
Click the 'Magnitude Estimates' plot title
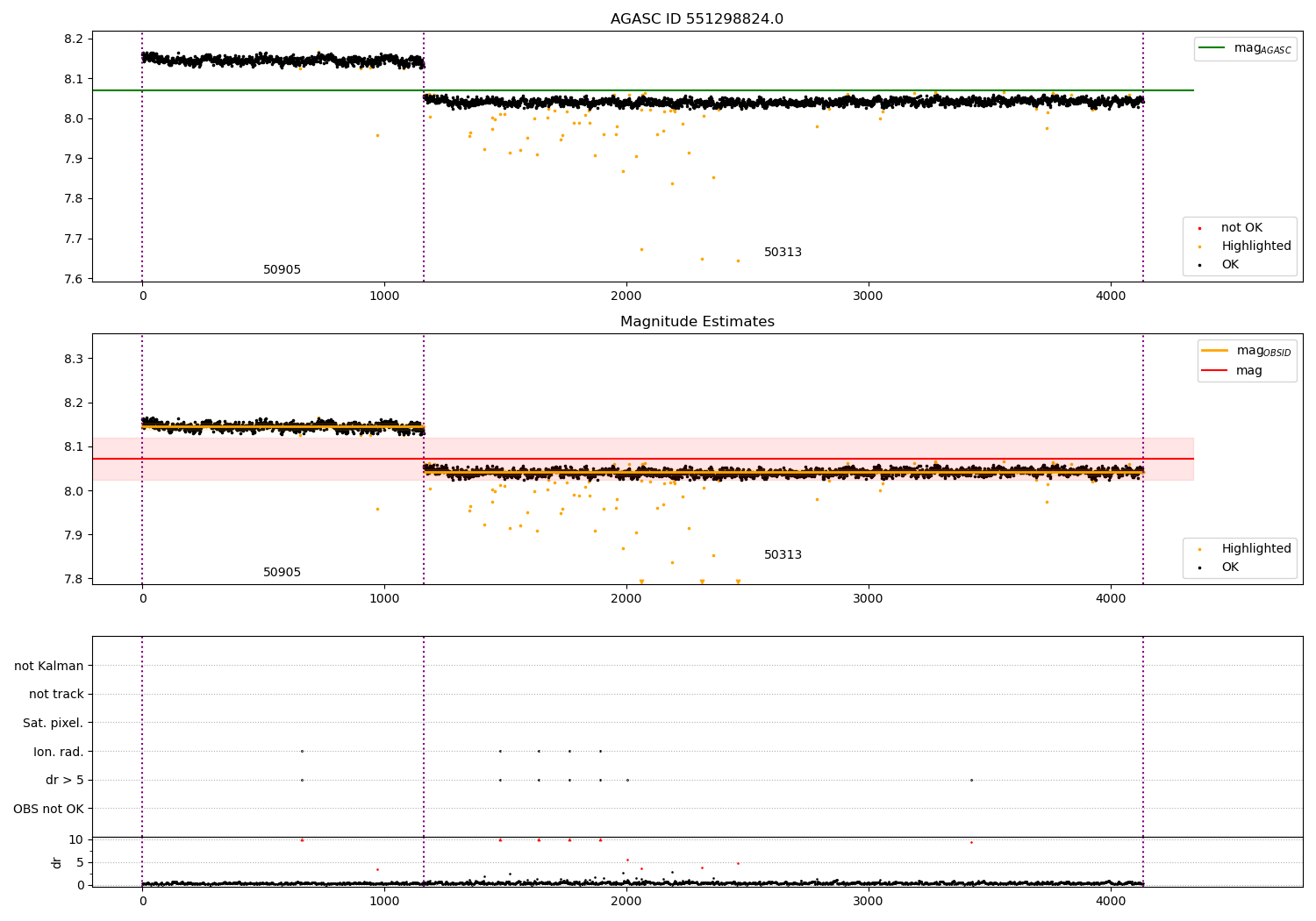coord(697,322)
